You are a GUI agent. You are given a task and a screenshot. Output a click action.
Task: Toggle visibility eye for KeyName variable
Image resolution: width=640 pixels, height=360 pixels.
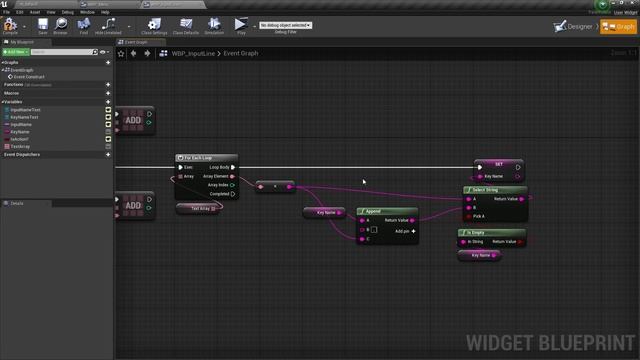[x=108, y=132]
